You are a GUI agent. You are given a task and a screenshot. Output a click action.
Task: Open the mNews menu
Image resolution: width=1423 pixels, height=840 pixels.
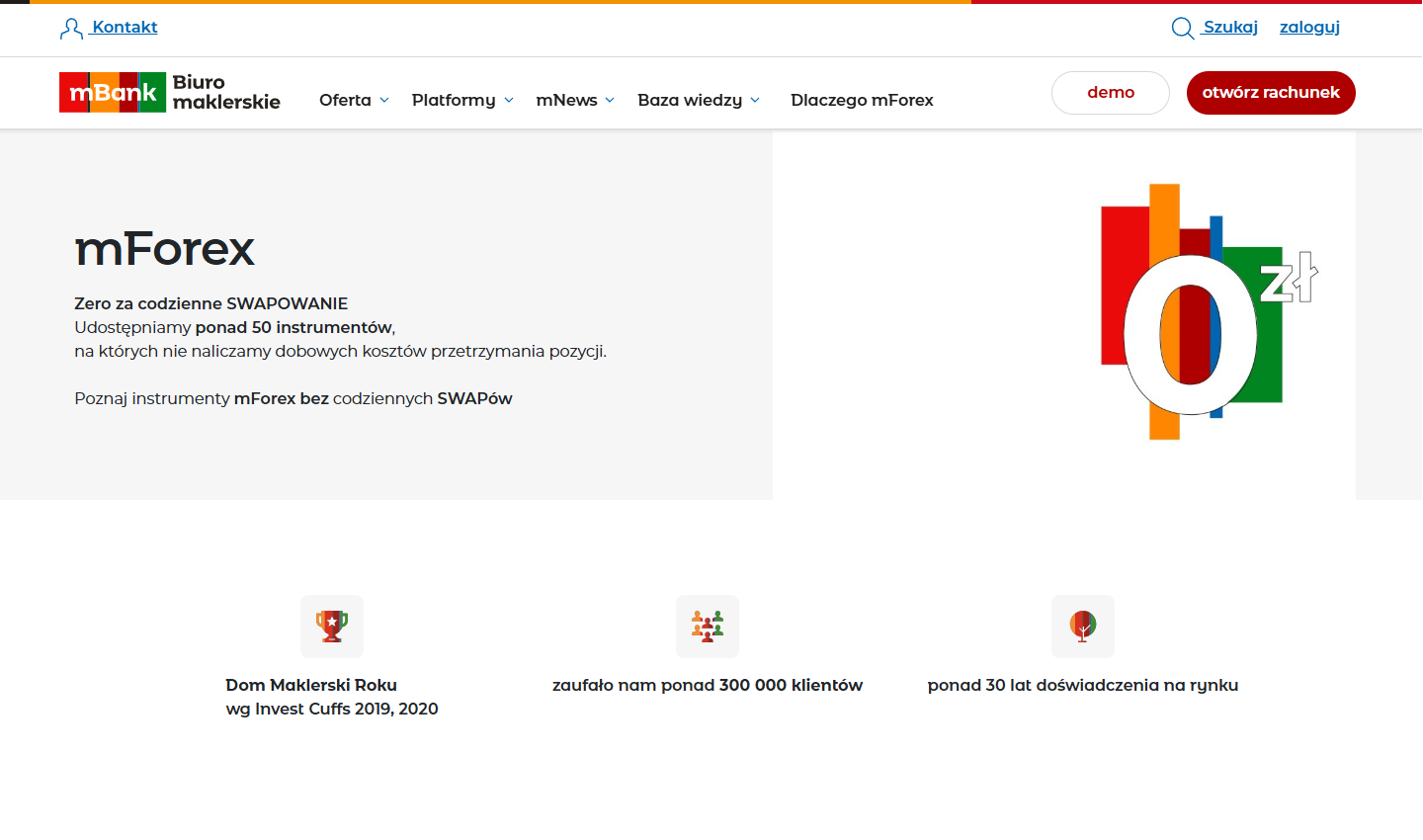[566, 100]
